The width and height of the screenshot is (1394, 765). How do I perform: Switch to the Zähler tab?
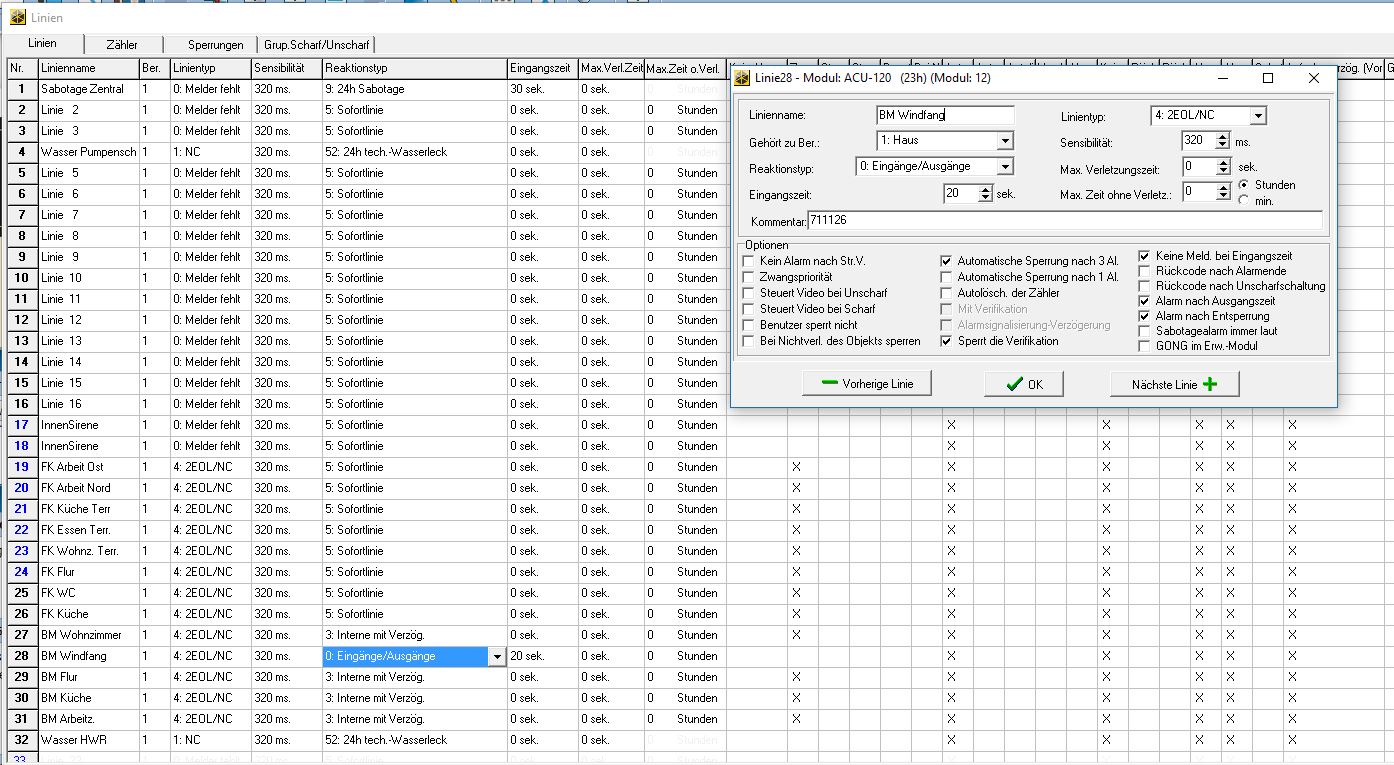point(122,45)
